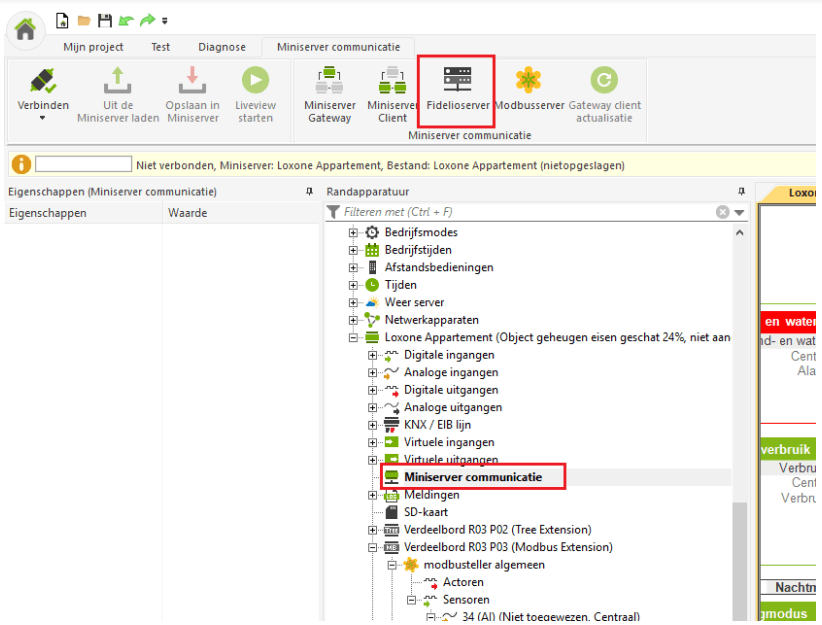Toggle the Randapparatuur panel pin

[741, 191]
